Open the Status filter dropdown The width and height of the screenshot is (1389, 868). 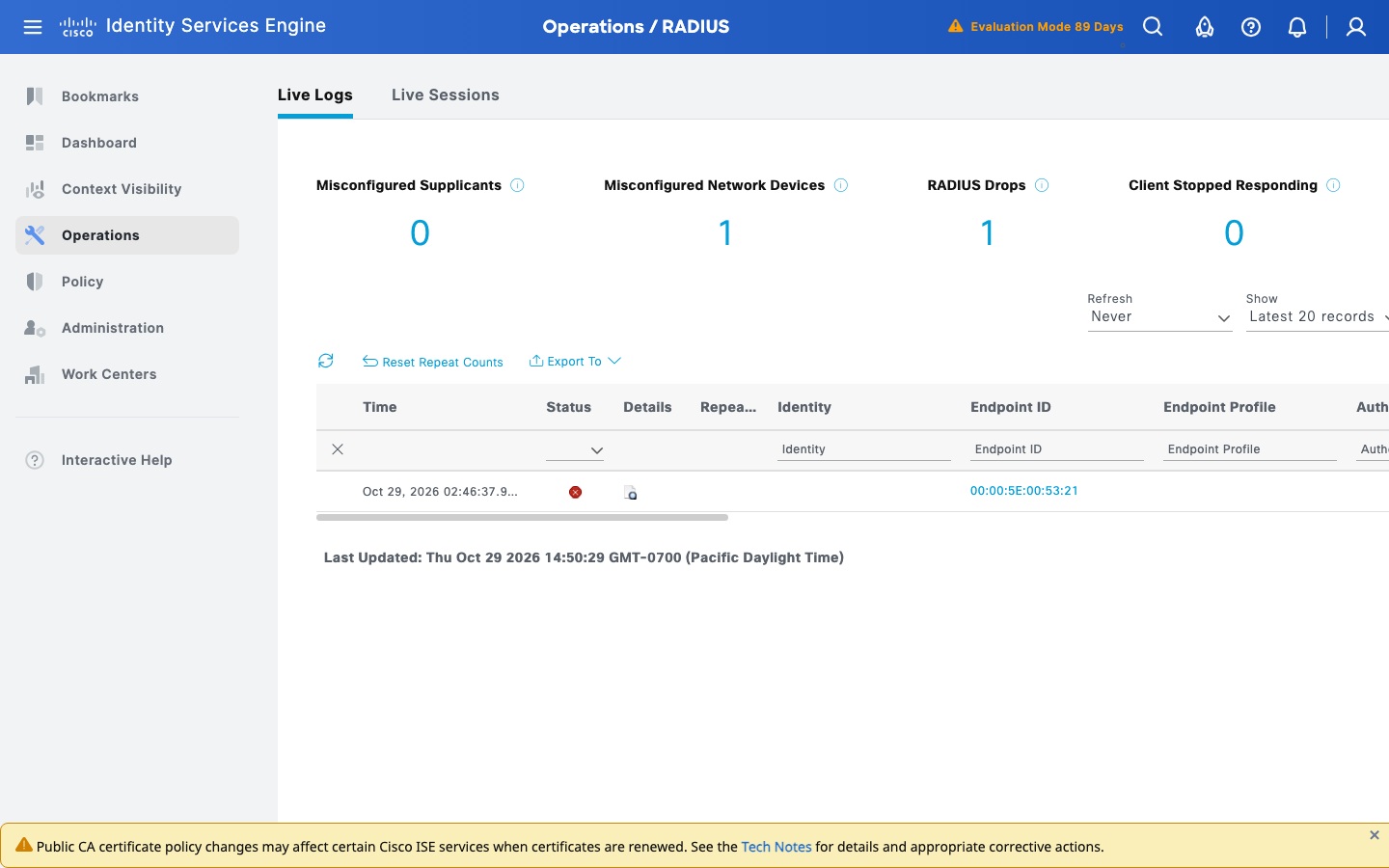pyautogui.click(x=575, y=450)
